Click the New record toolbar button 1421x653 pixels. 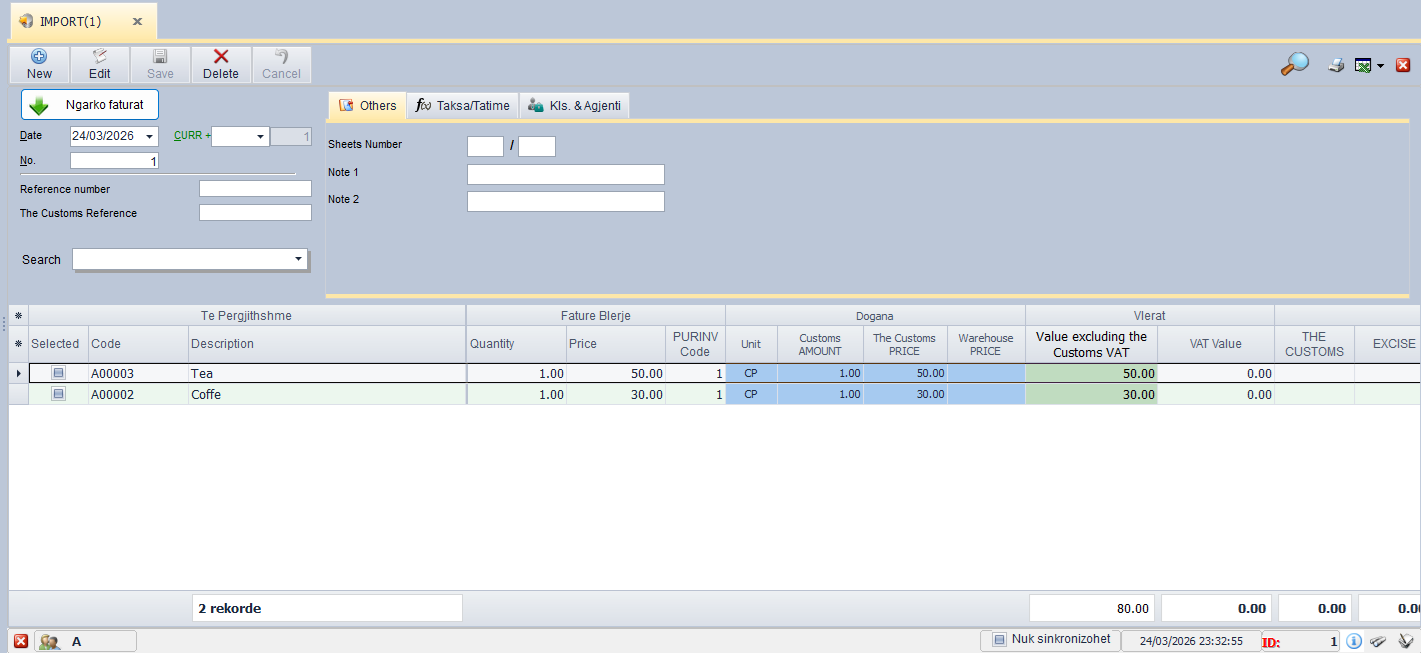39,65
